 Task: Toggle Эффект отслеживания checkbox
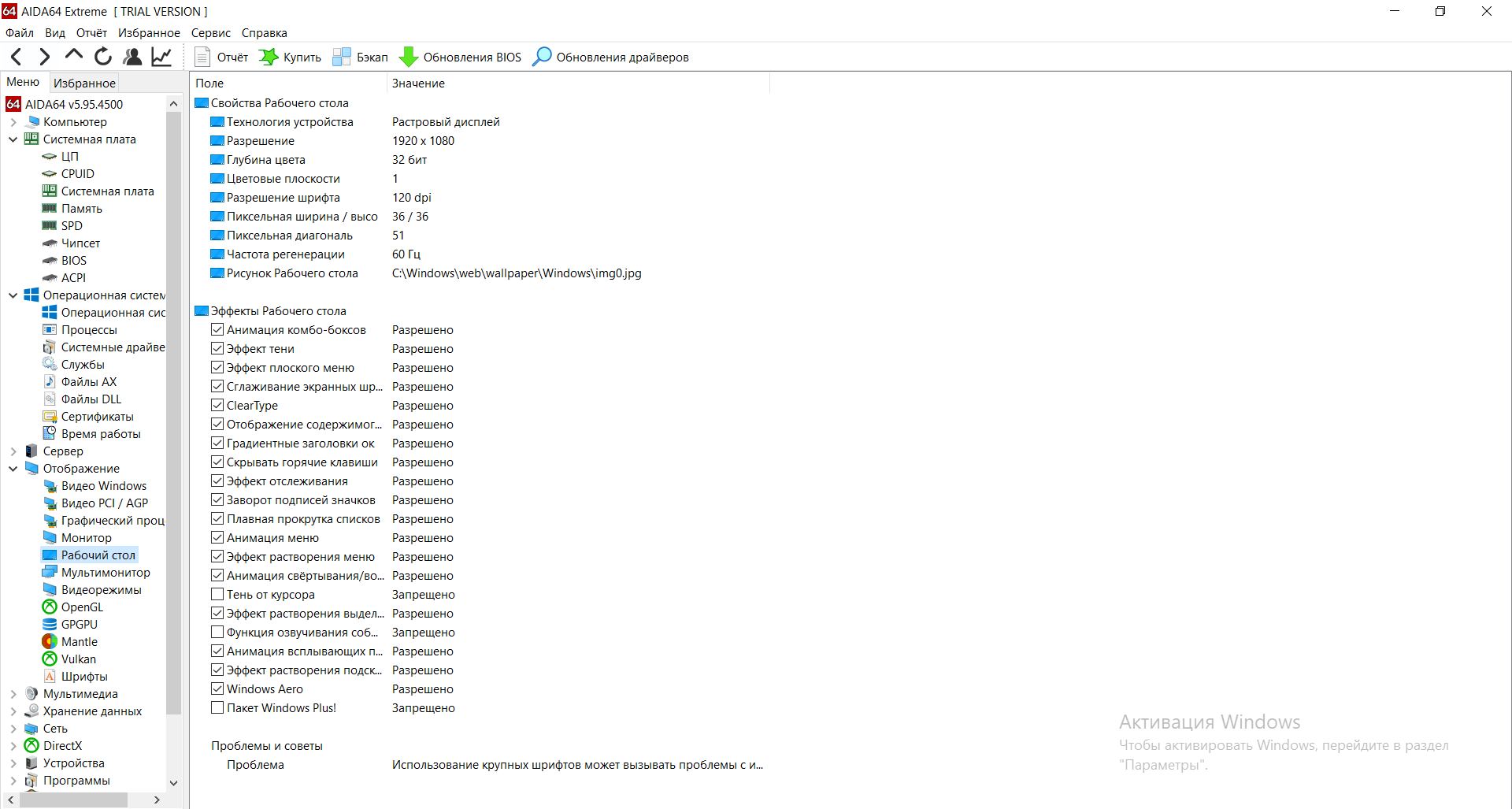tap(217, 481)
